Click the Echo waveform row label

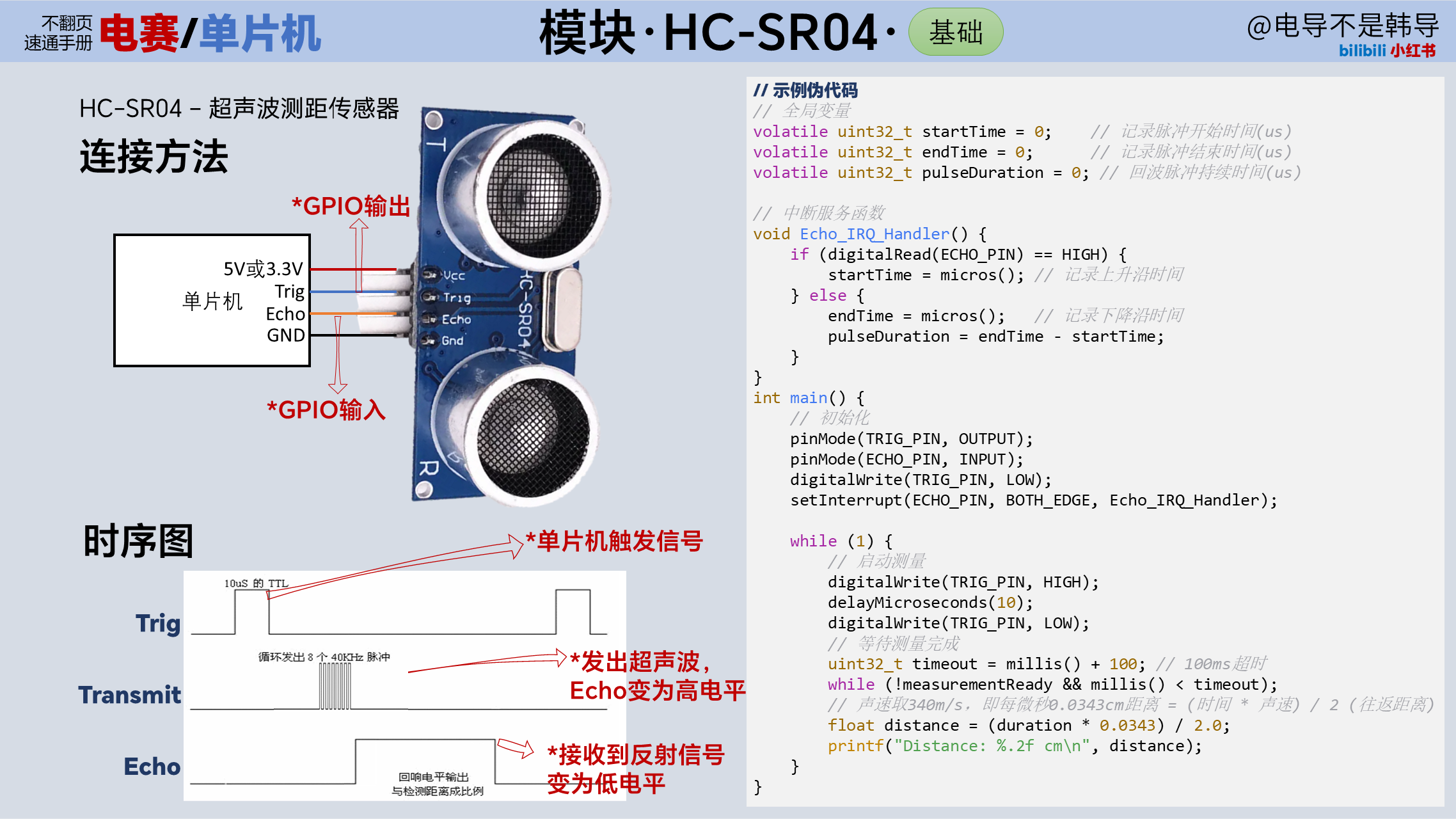tap(152, 767)
